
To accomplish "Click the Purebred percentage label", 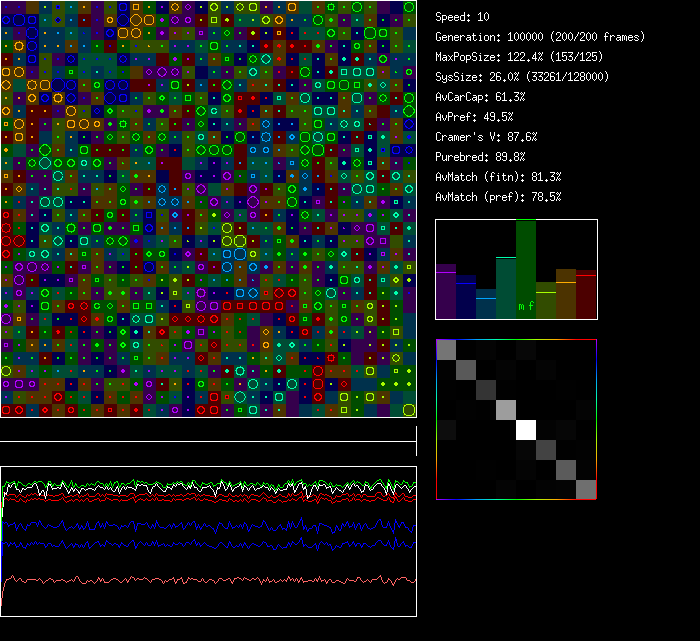I will pyautogui.click(x=483, y=157).
